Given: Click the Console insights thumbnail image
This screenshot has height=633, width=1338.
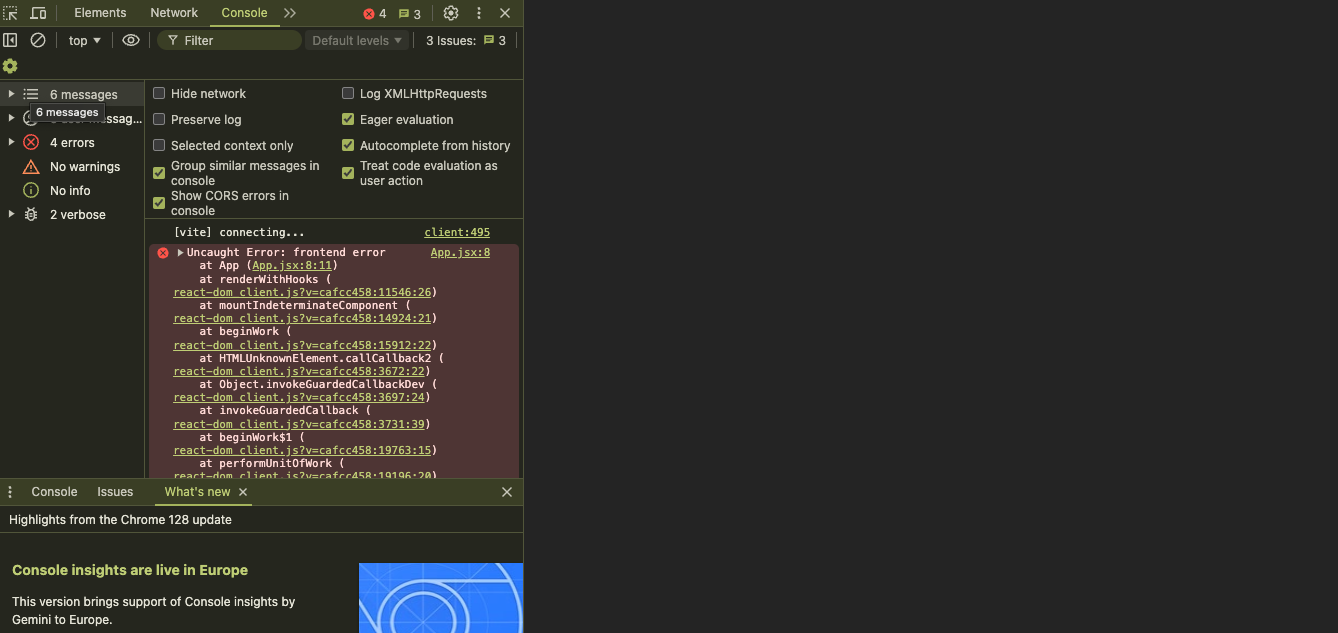Looking at the screenshot, I should (441, 598).
